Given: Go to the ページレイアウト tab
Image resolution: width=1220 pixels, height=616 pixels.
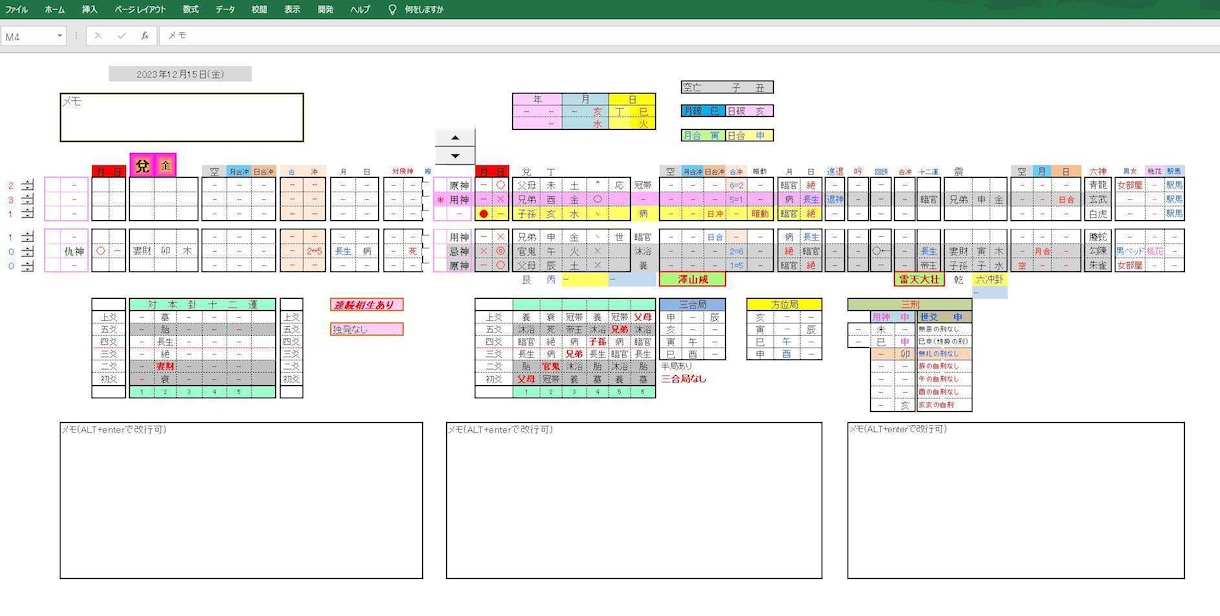Looking at the screenshot, I should (x=140, y=9).
